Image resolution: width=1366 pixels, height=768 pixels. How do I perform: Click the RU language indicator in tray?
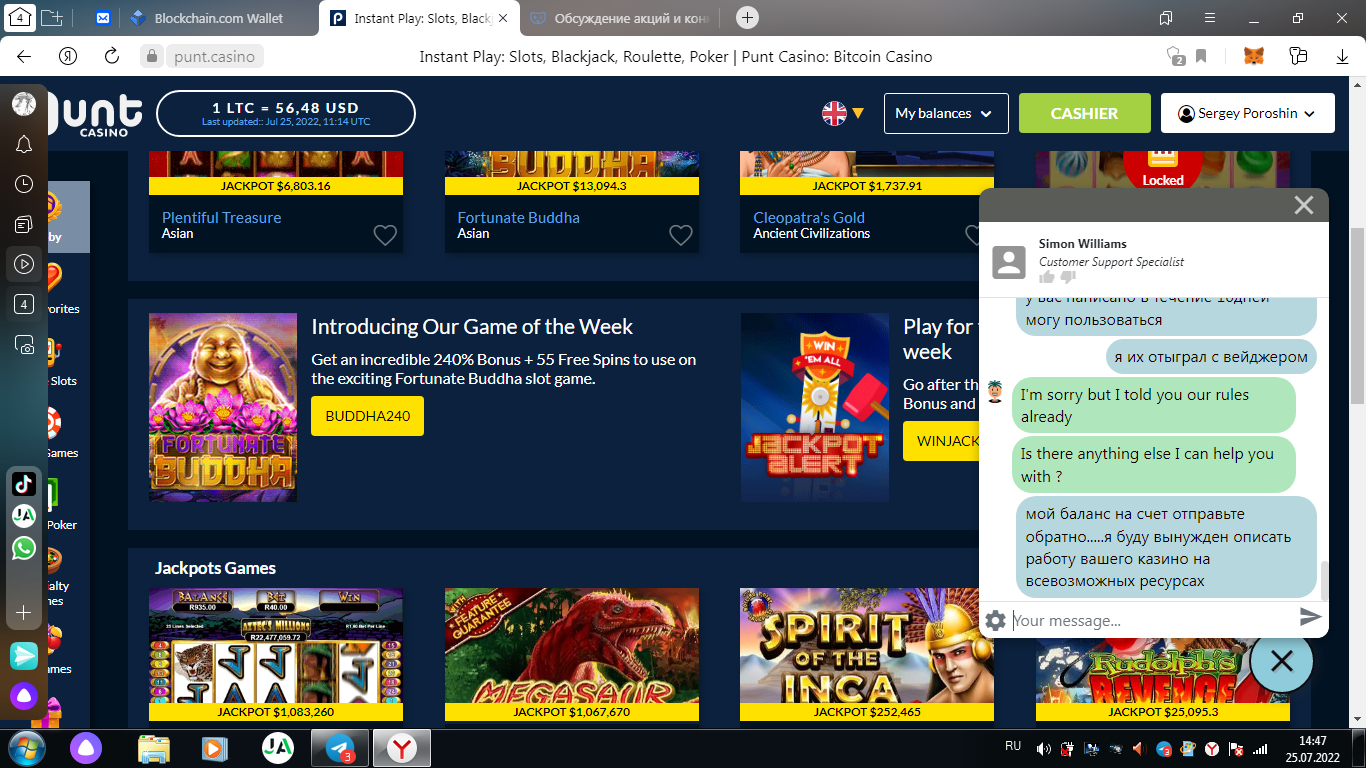click(x=1013, y=746)
